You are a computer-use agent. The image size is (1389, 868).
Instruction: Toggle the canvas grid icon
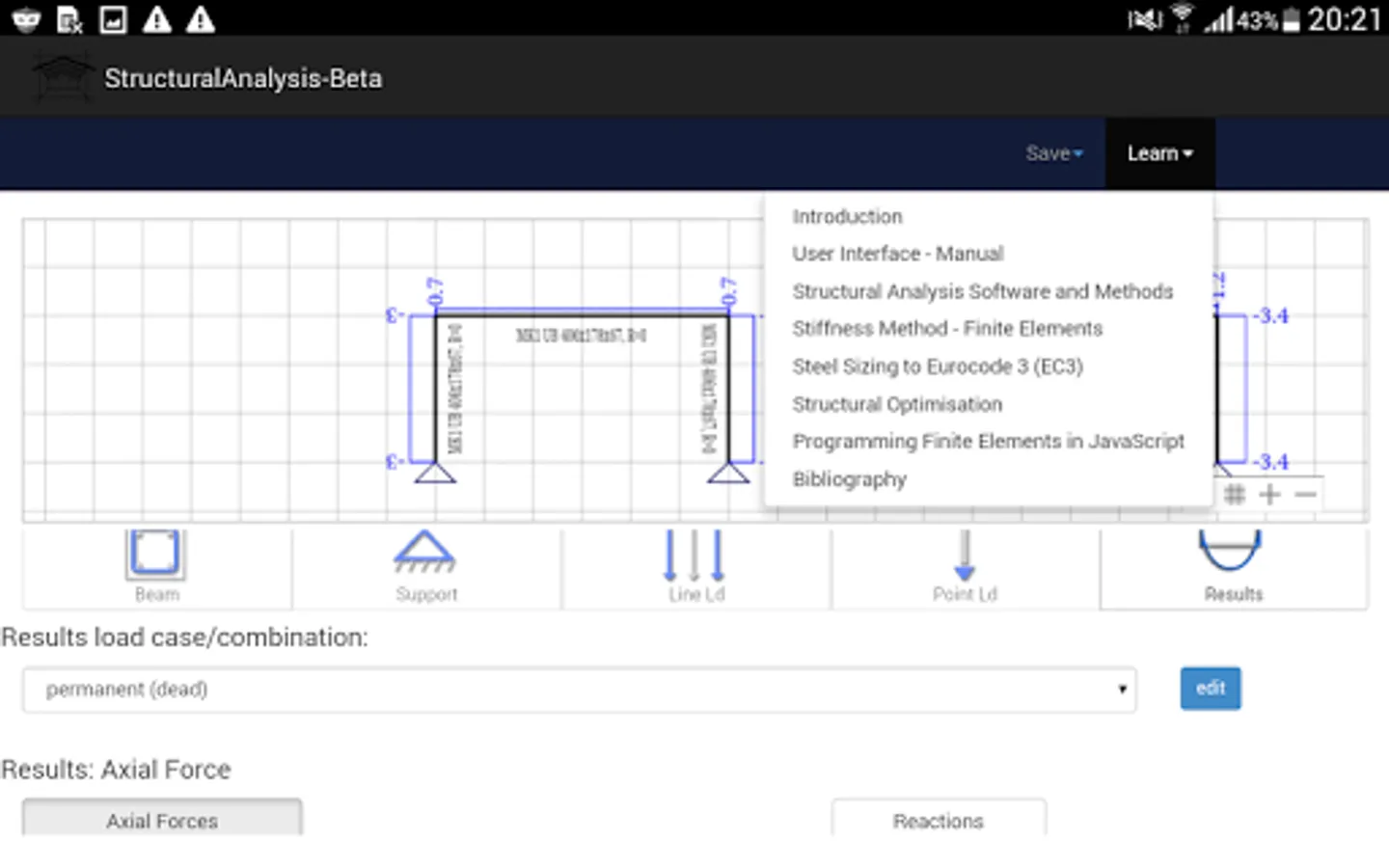pos(1235,495)
